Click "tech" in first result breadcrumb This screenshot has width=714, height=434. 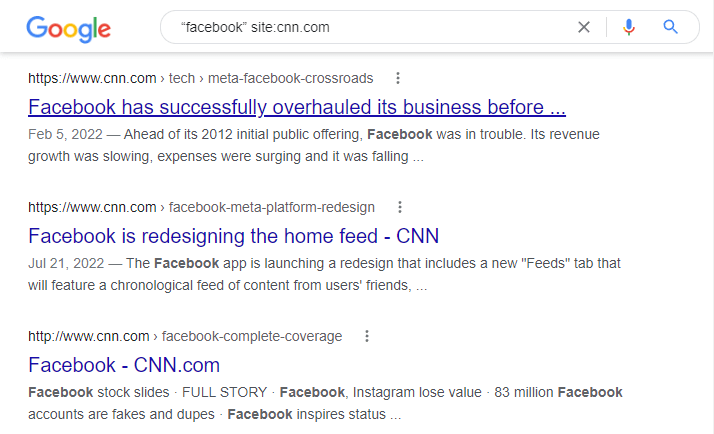[182, 78]
